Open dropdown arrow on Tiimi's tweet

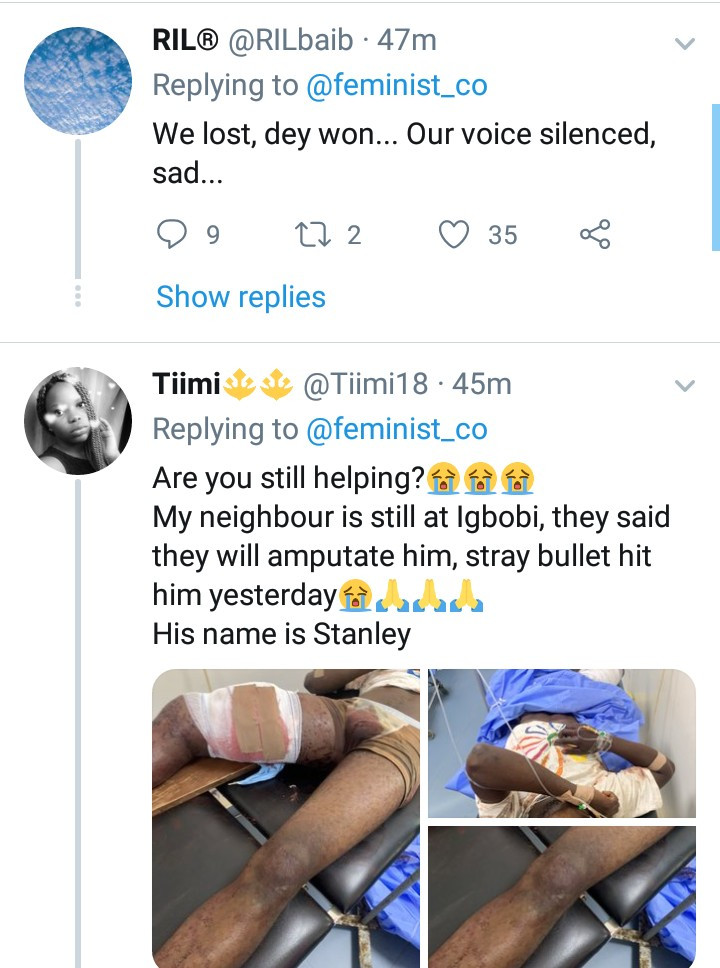point(685,386)
